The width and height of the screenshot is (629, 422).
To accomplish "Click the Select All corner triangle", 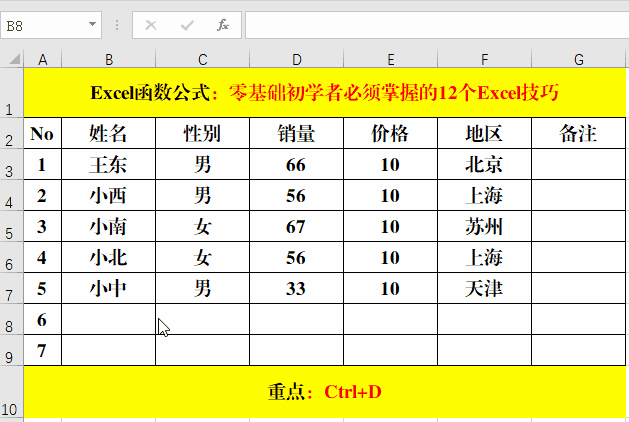I will click(11, 59).
